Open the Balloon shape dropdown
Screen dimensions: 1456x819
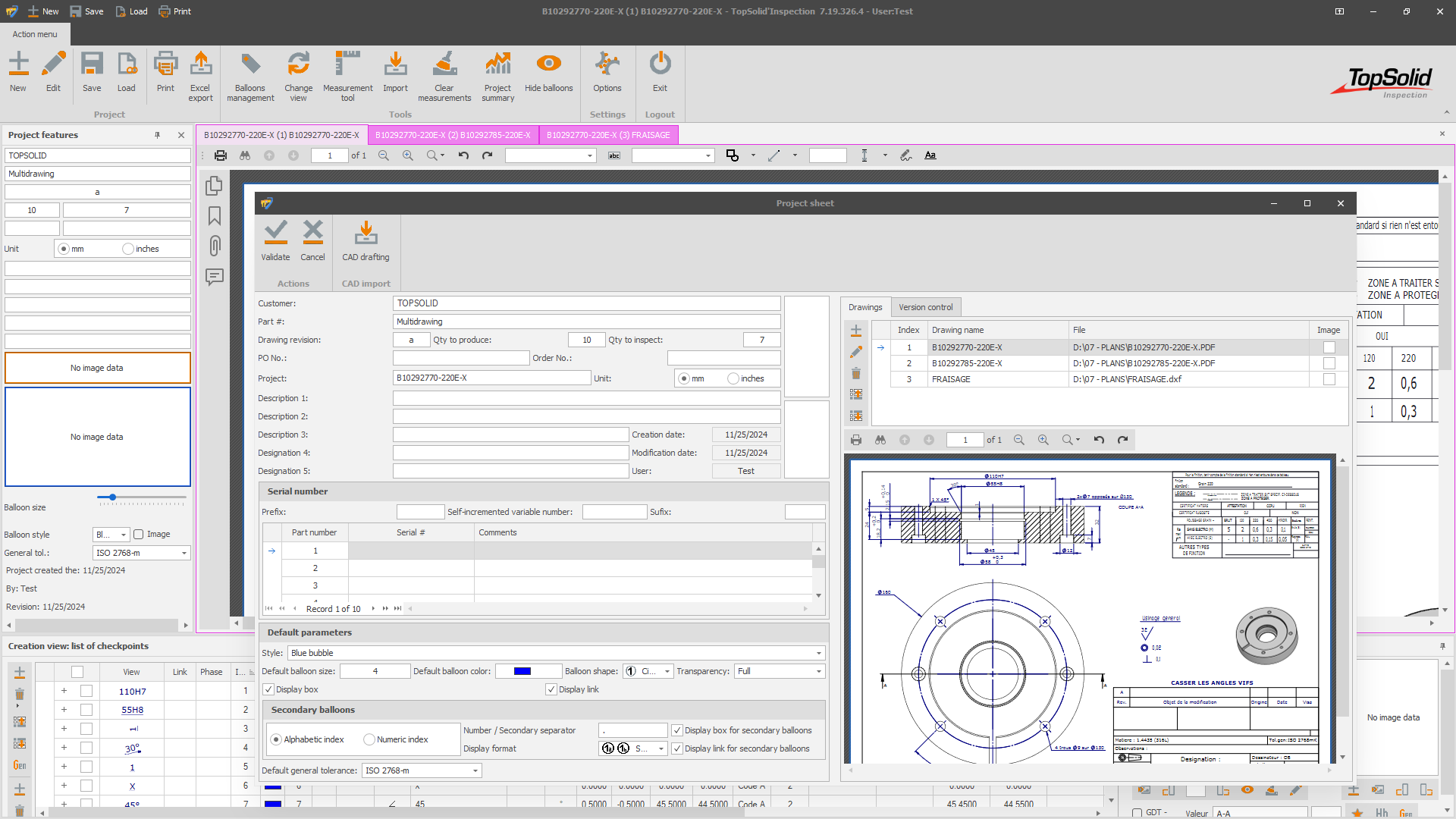pos(667,671)
